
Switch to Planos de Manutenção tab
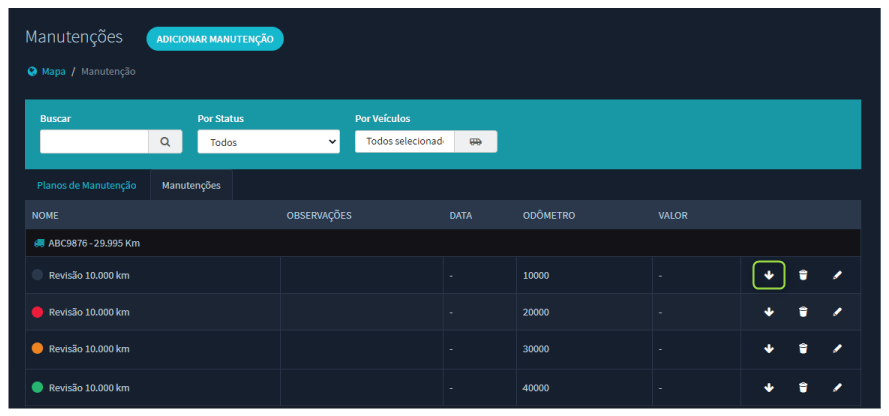87,185
